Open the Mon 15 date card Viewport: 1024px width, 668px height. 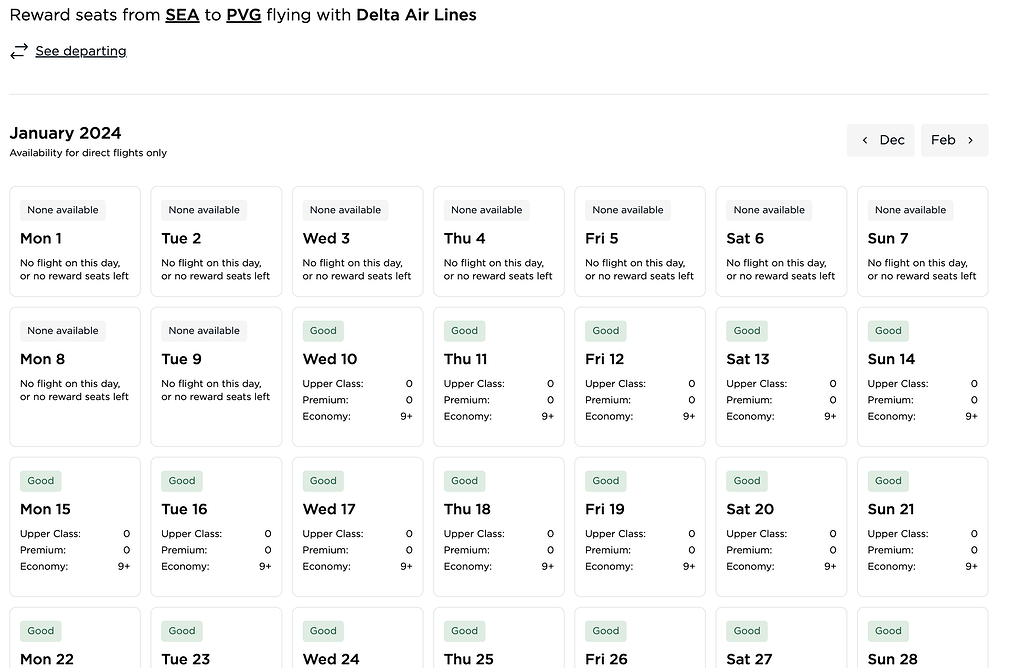[75, 526]
